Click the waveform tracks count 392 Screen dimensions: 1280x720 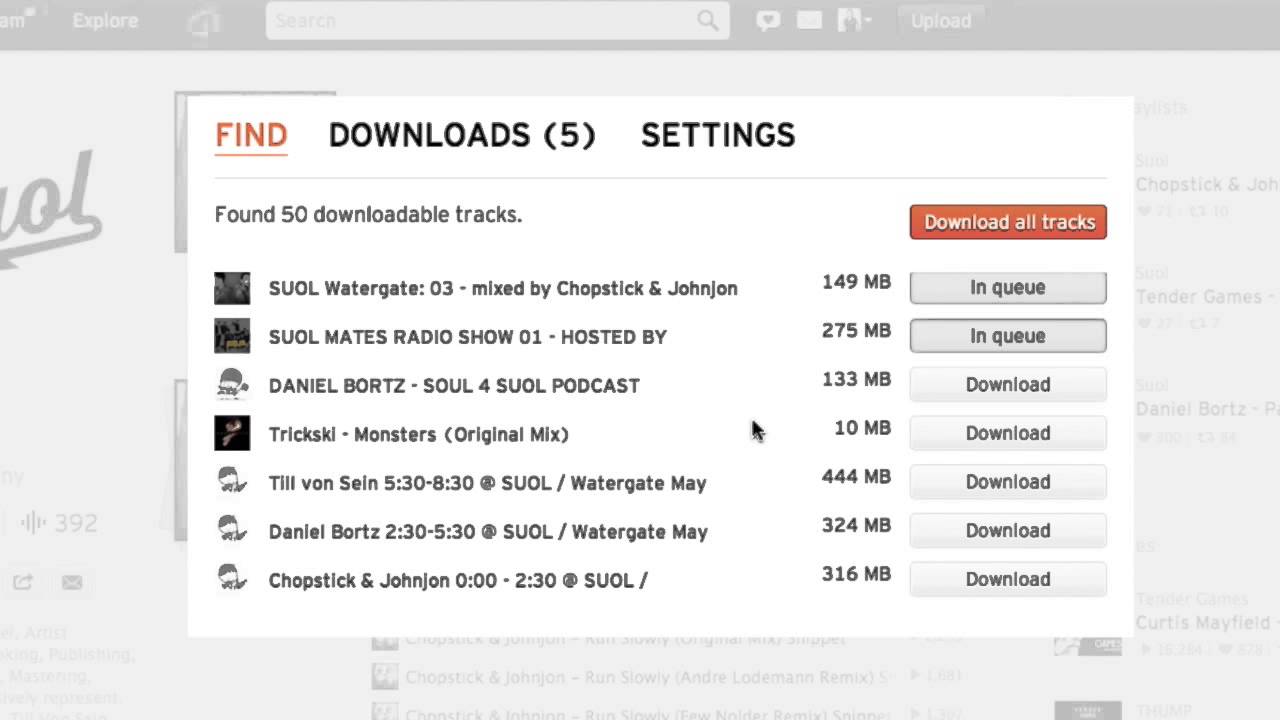(x=60, y=522)
